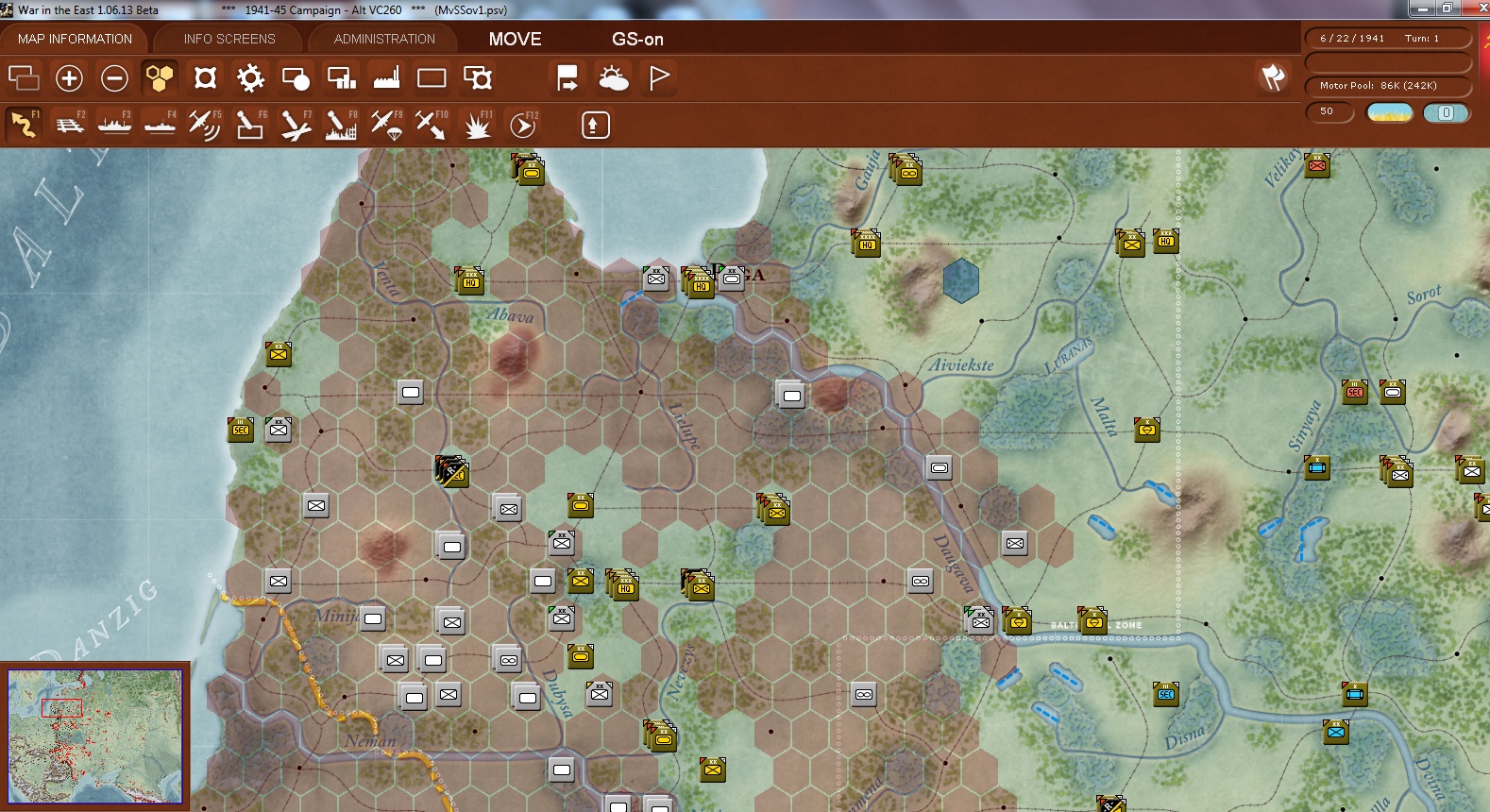Viewport: 1490px width, 812px height.
Task: Select F10 air transfer mode
Action: (432, 125)
